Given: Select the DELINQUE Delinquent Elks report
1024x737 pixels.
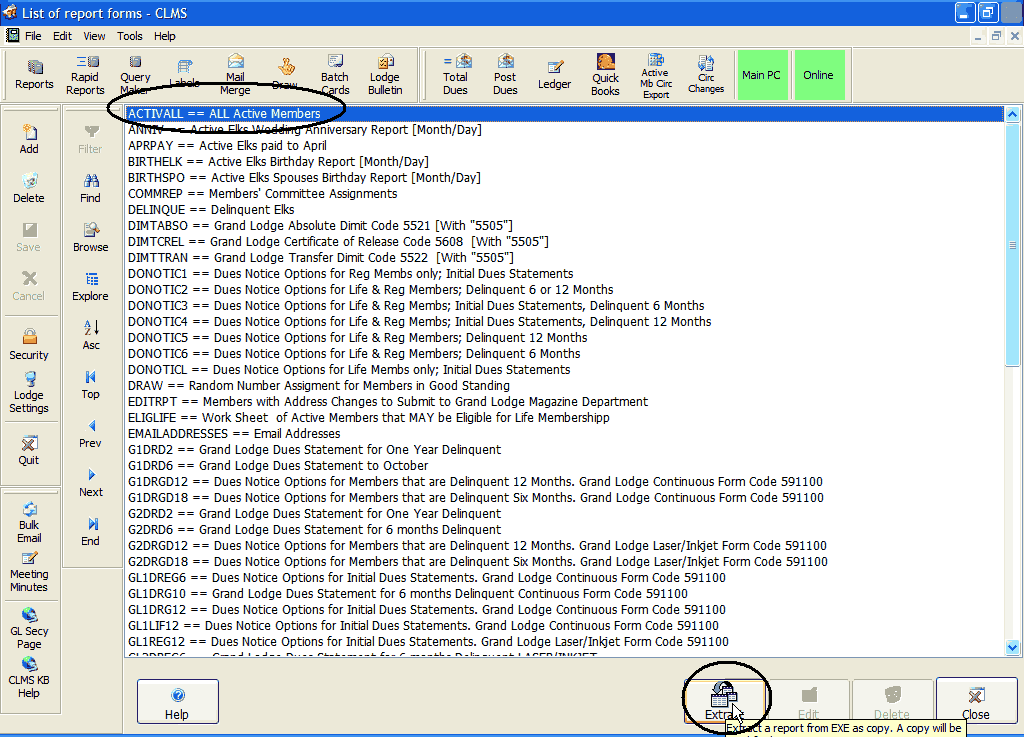Looking at the screenshot, I should pyautogui.click(x=211, y=210).
